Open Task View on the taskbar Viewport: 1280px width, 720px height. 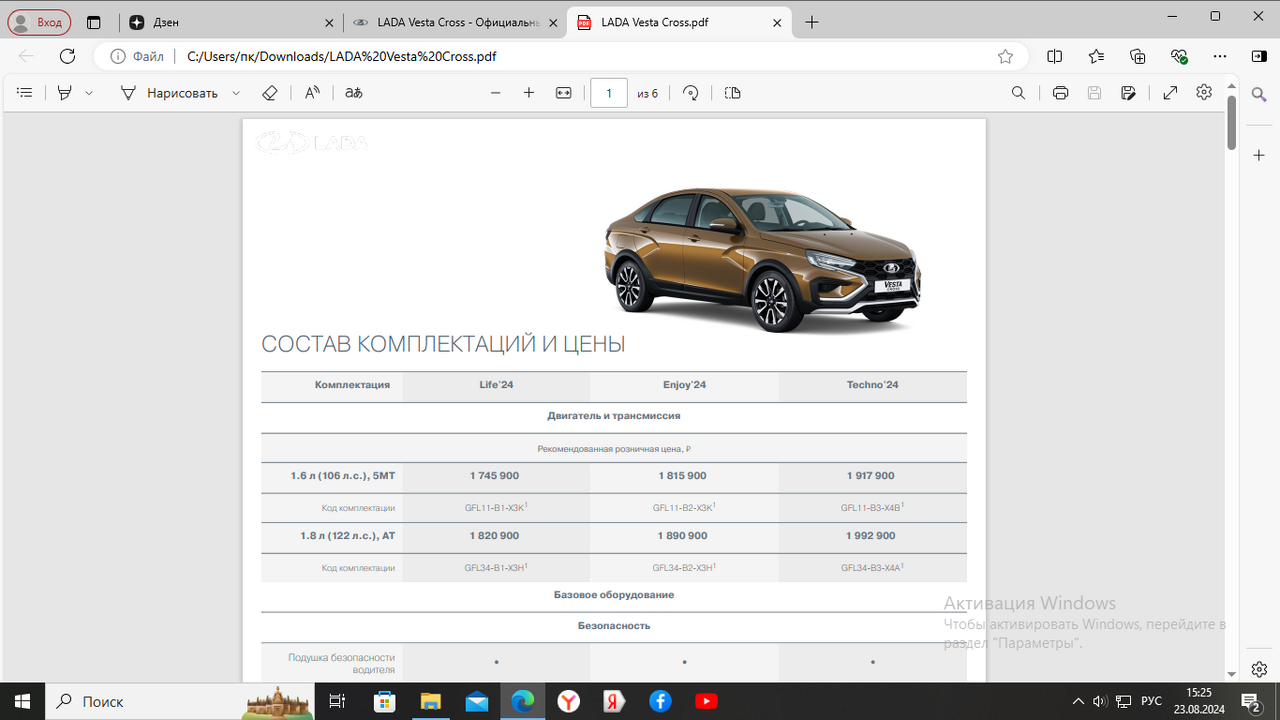338,702
